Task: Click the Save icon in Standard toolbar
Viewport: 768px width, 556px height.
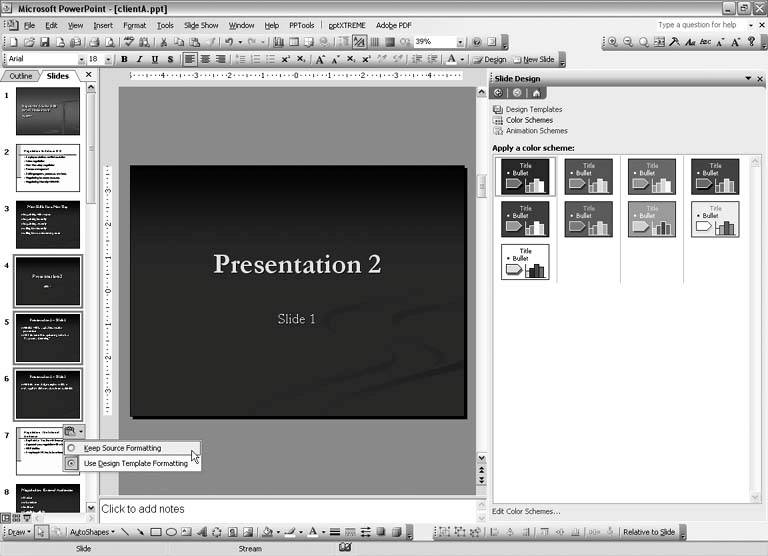Action: tap(46, 42)
